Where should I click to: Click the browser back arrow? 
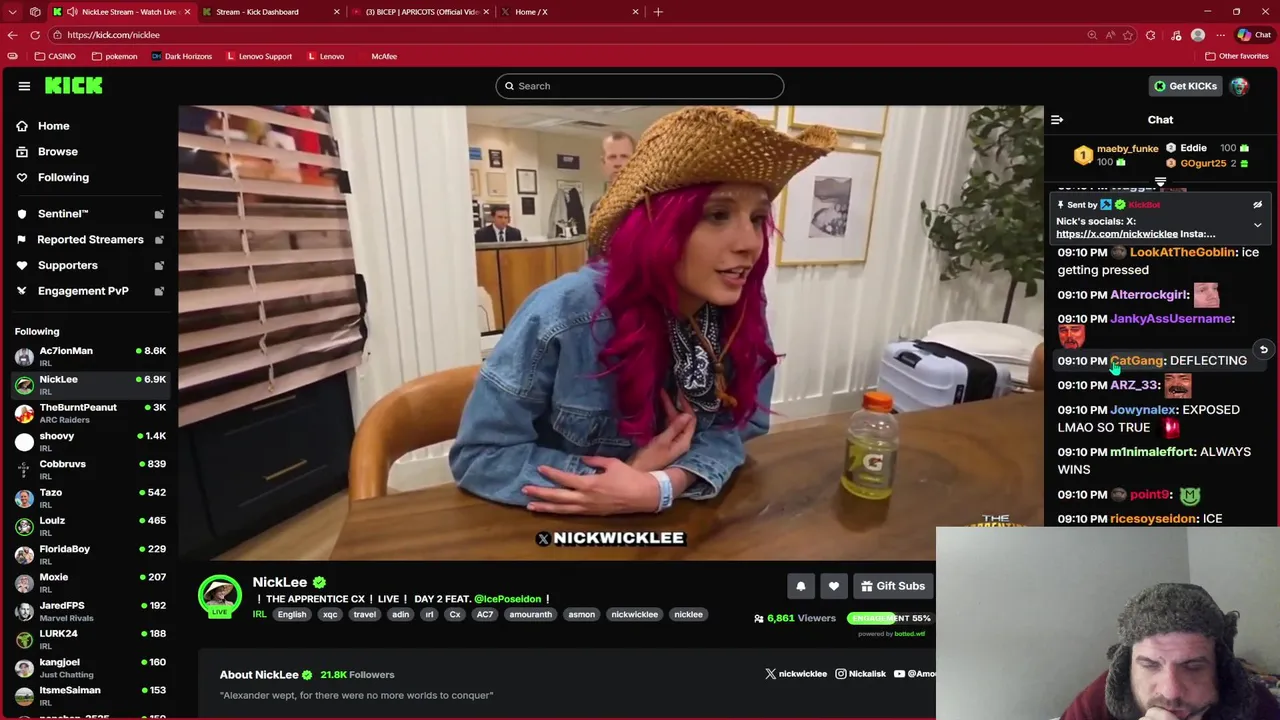12,35
